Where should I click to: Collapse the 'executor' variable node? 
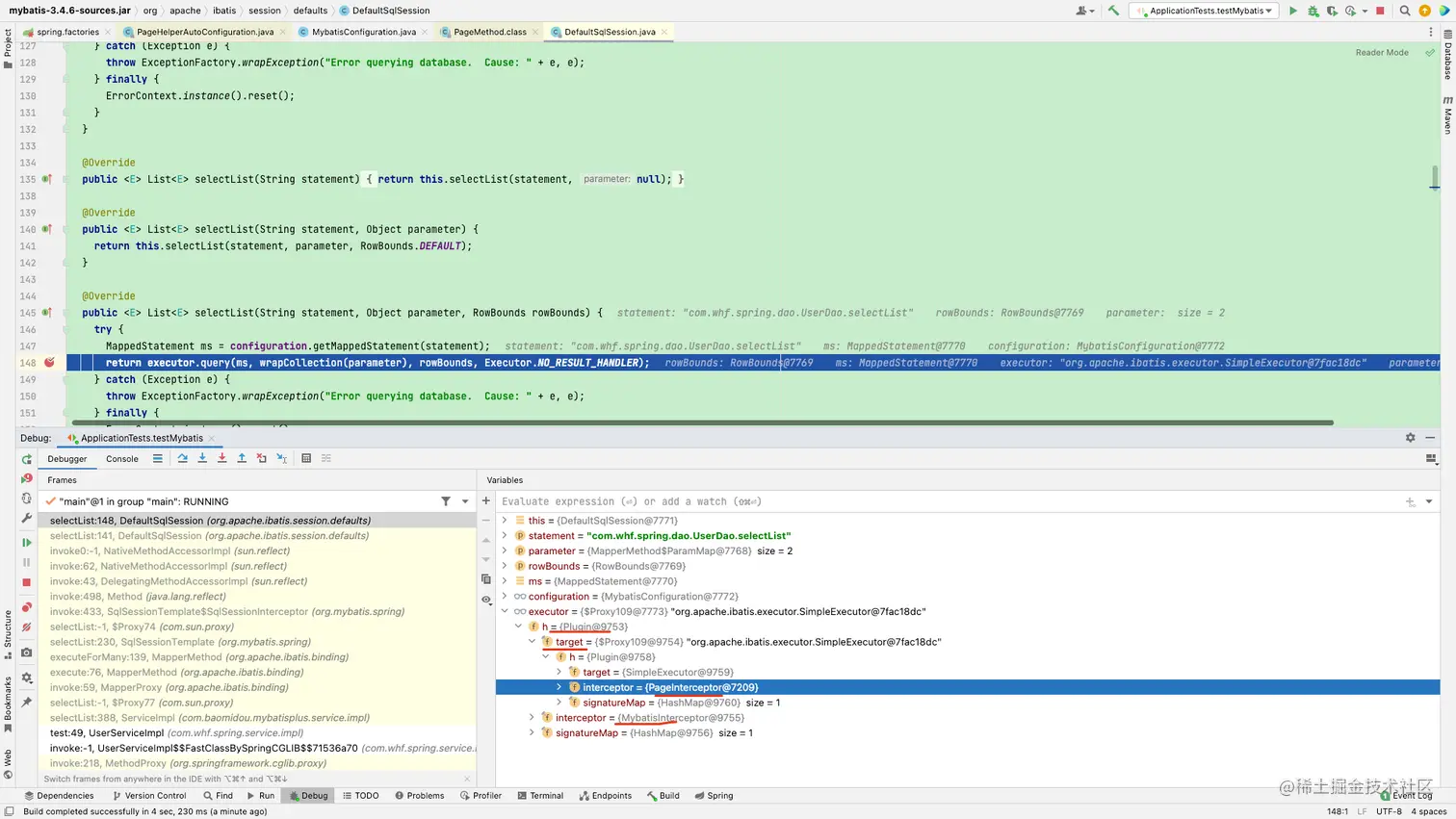coord(505,612)
